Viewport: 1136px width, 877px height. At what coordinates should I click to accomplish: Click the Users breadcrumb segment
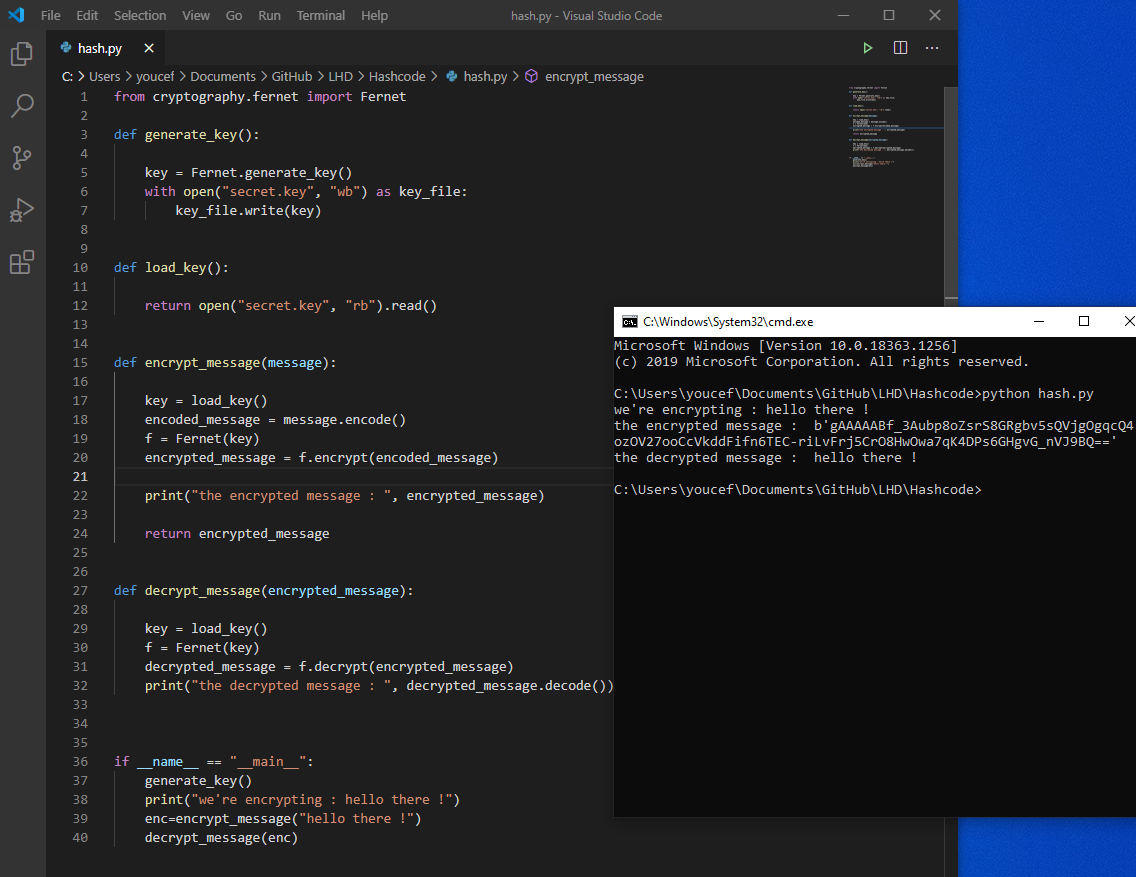[x=104, y=76]
